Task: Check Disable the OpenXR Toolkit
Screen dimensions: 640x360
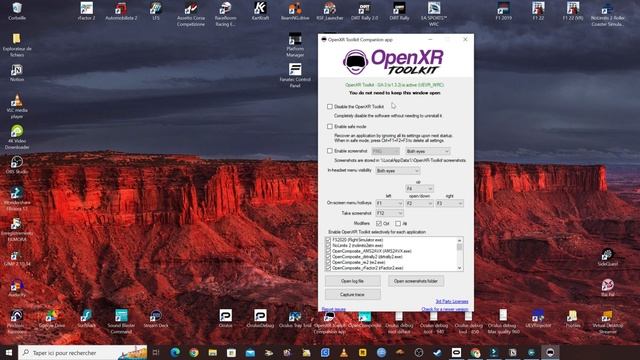Action: tap(330, 107)
